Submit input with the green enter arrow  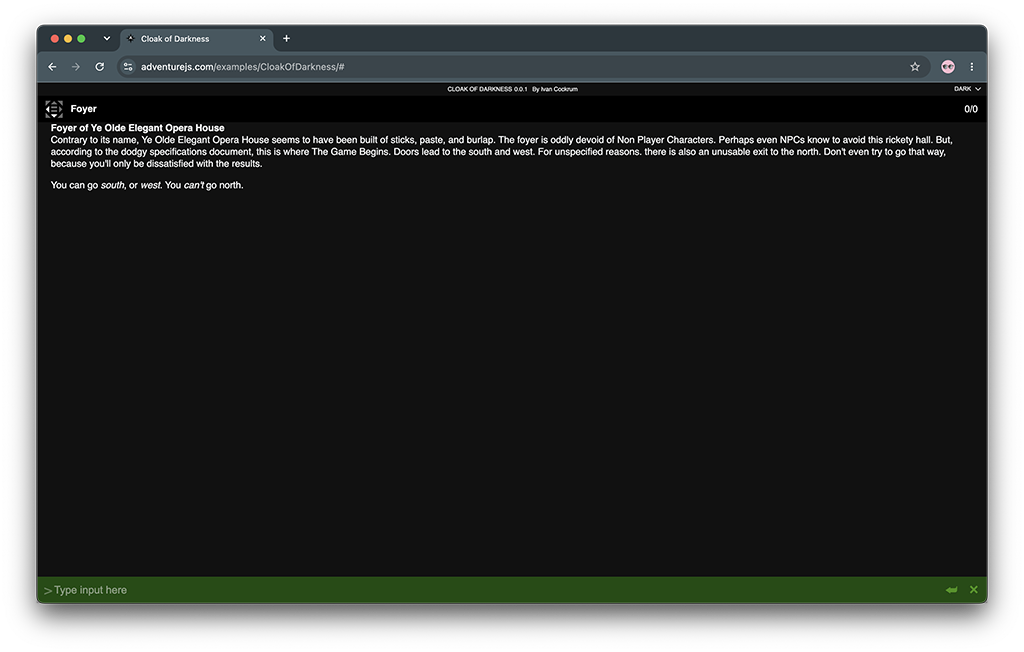point(952,590)
